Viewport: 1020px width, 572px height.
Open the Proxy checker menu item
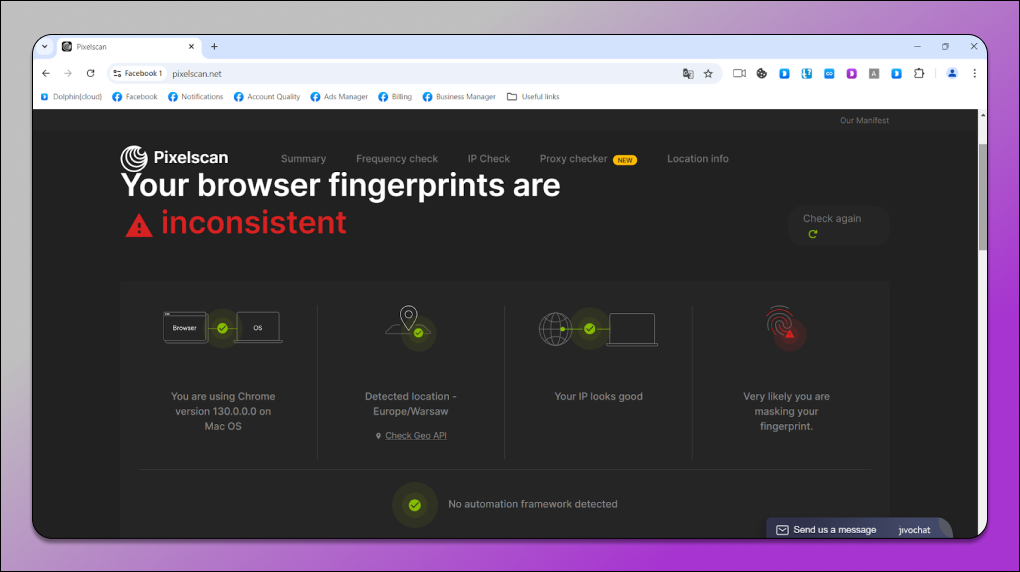pos(573,159)
